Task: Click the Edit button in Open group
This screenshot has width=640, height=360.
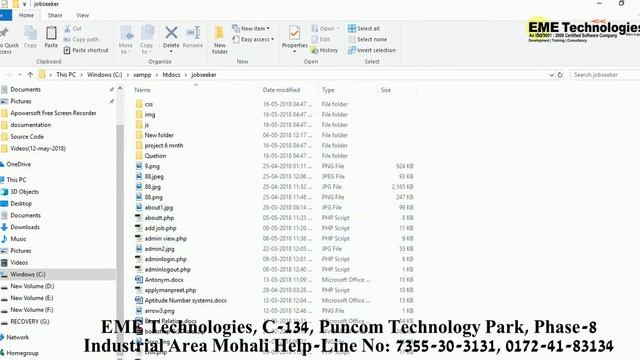Action: pyautogui.click(x=321, y=39)
